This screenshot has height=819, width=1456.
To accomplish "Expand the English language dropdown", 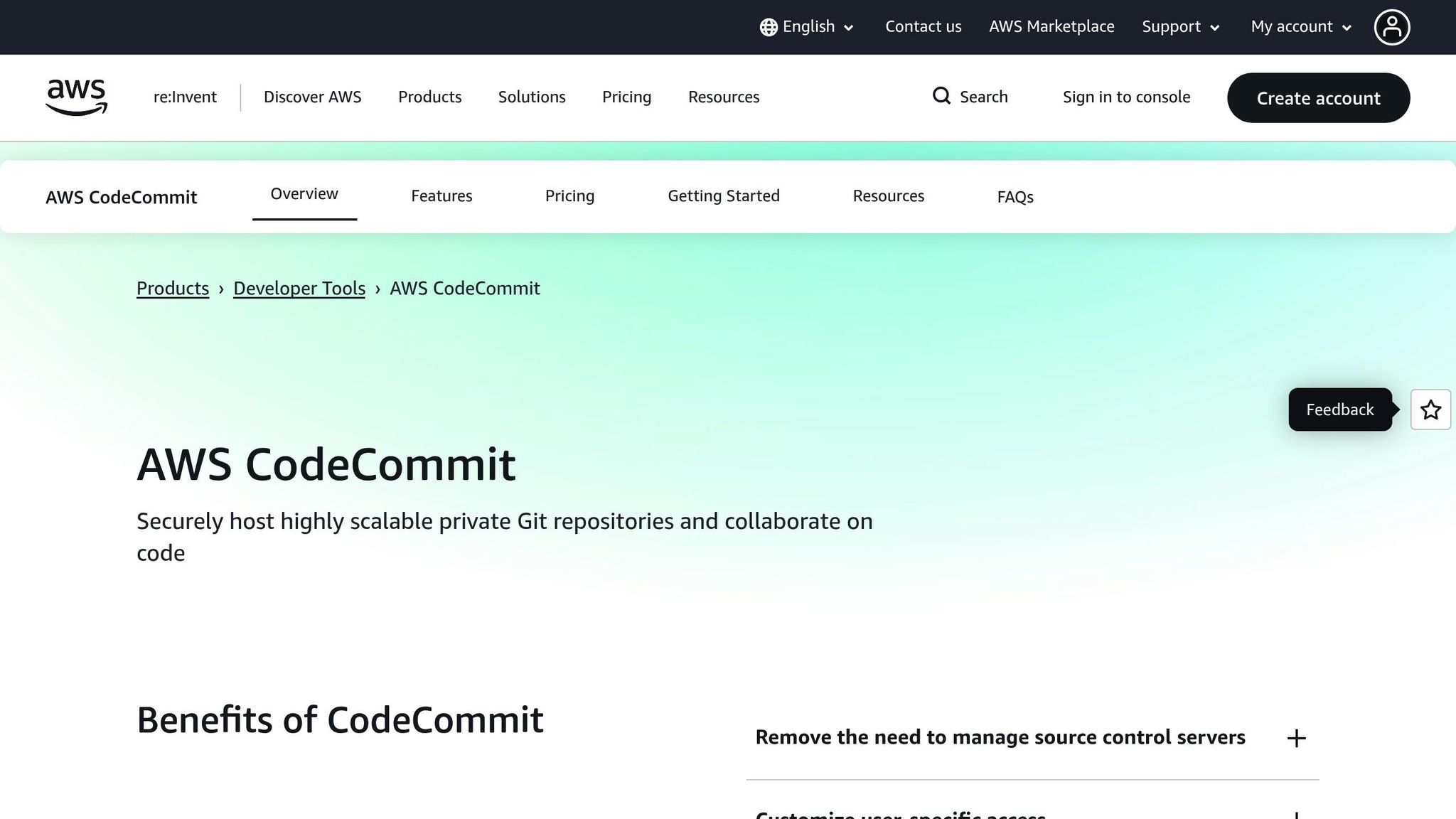I will [x=808, y=27].
